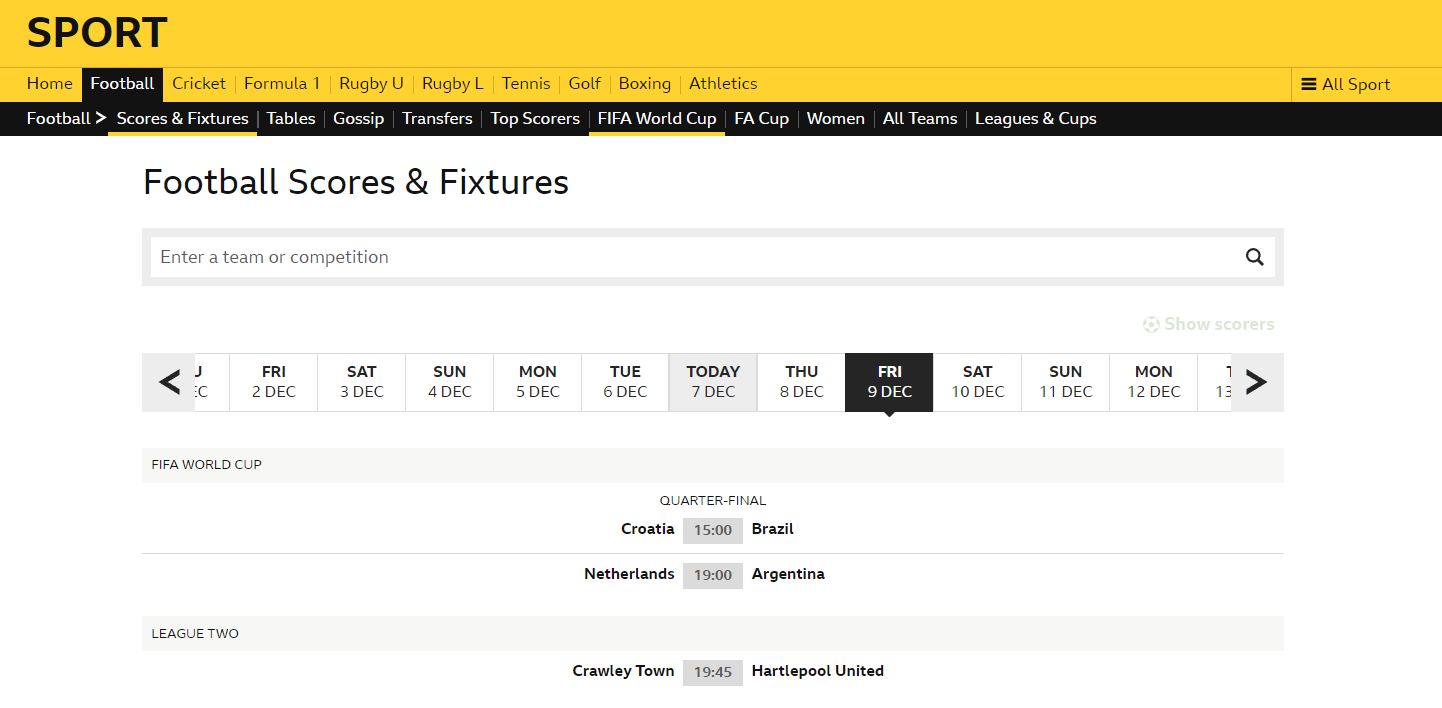Click the Netherlands team name
The width and height of the screenshot is (1442, 708).
(x=630, y=574)
